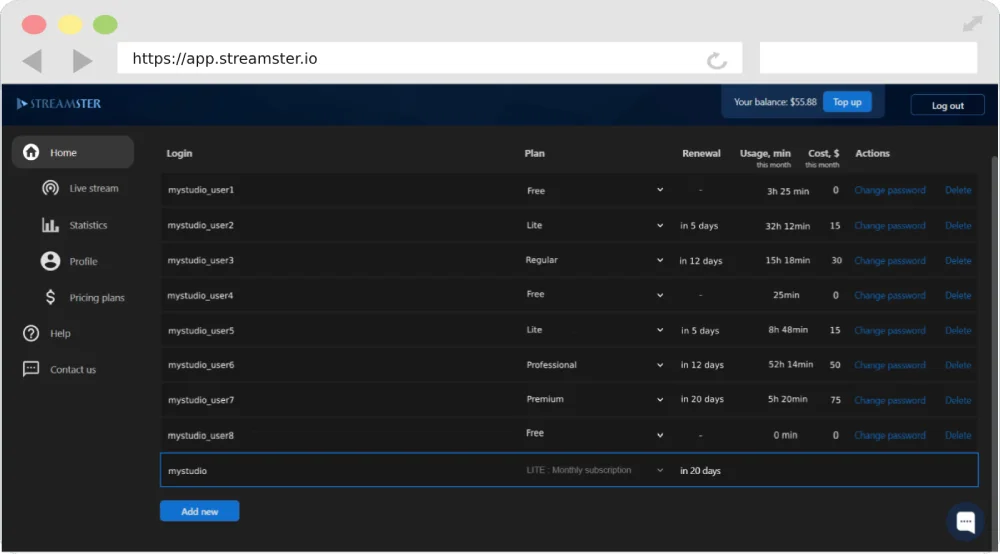Change password for mystudio_user3

coord(890,261)
